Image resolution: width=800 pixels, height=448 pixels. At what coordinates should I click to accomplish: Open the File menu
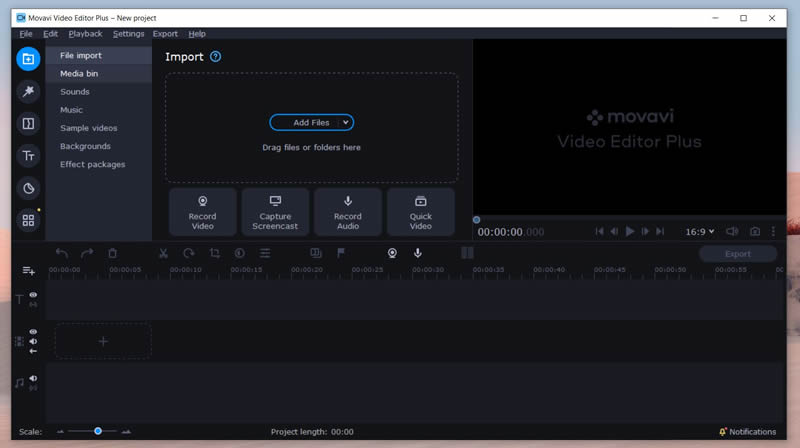pyautogui.click(x=26, y=34)
